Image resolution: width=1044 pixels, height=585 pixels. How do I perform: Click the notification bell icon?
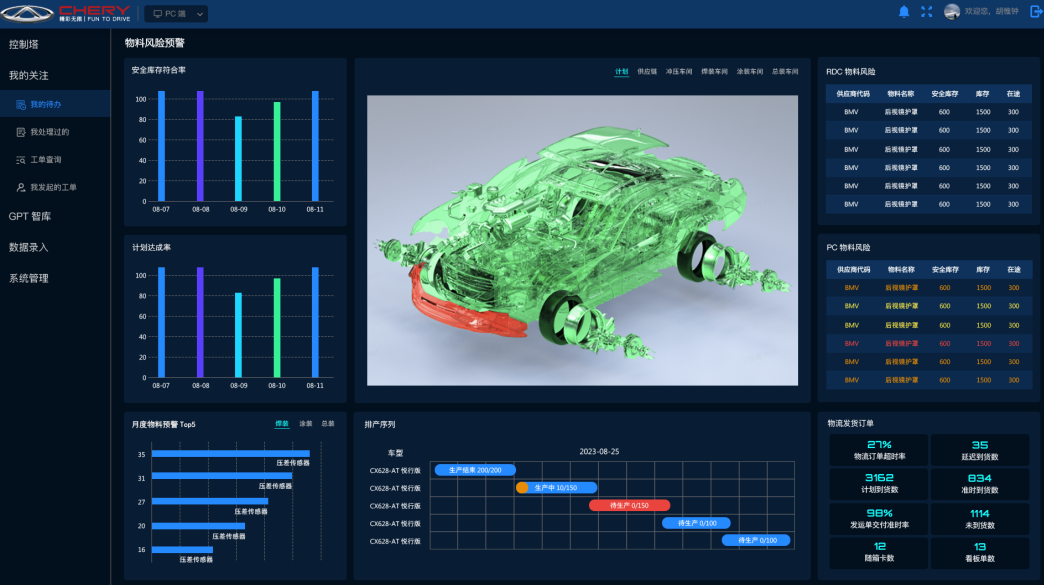point(904,12)
